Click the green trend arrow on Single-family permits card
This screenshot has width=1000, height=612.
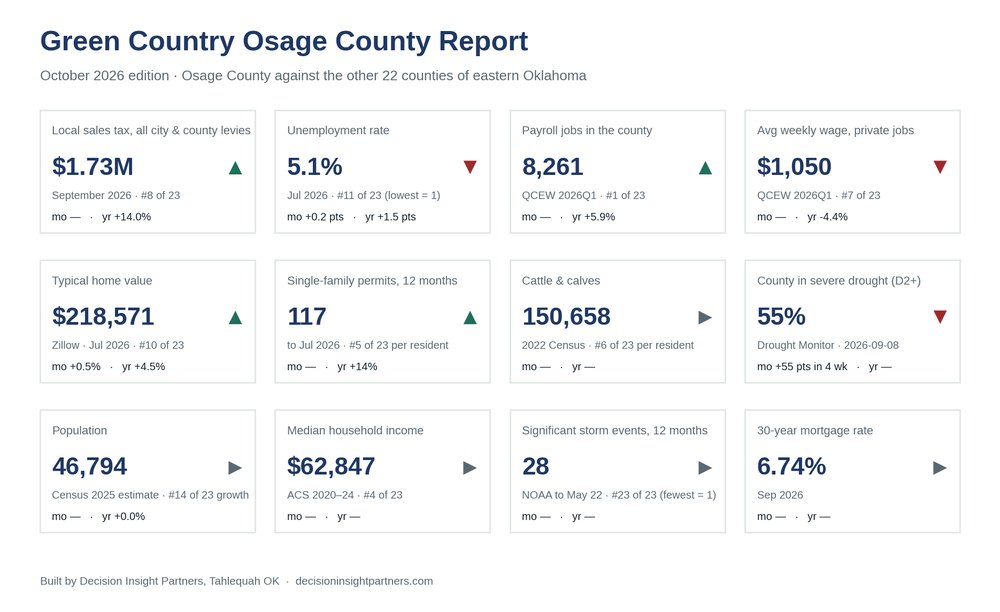pos(470,317)
